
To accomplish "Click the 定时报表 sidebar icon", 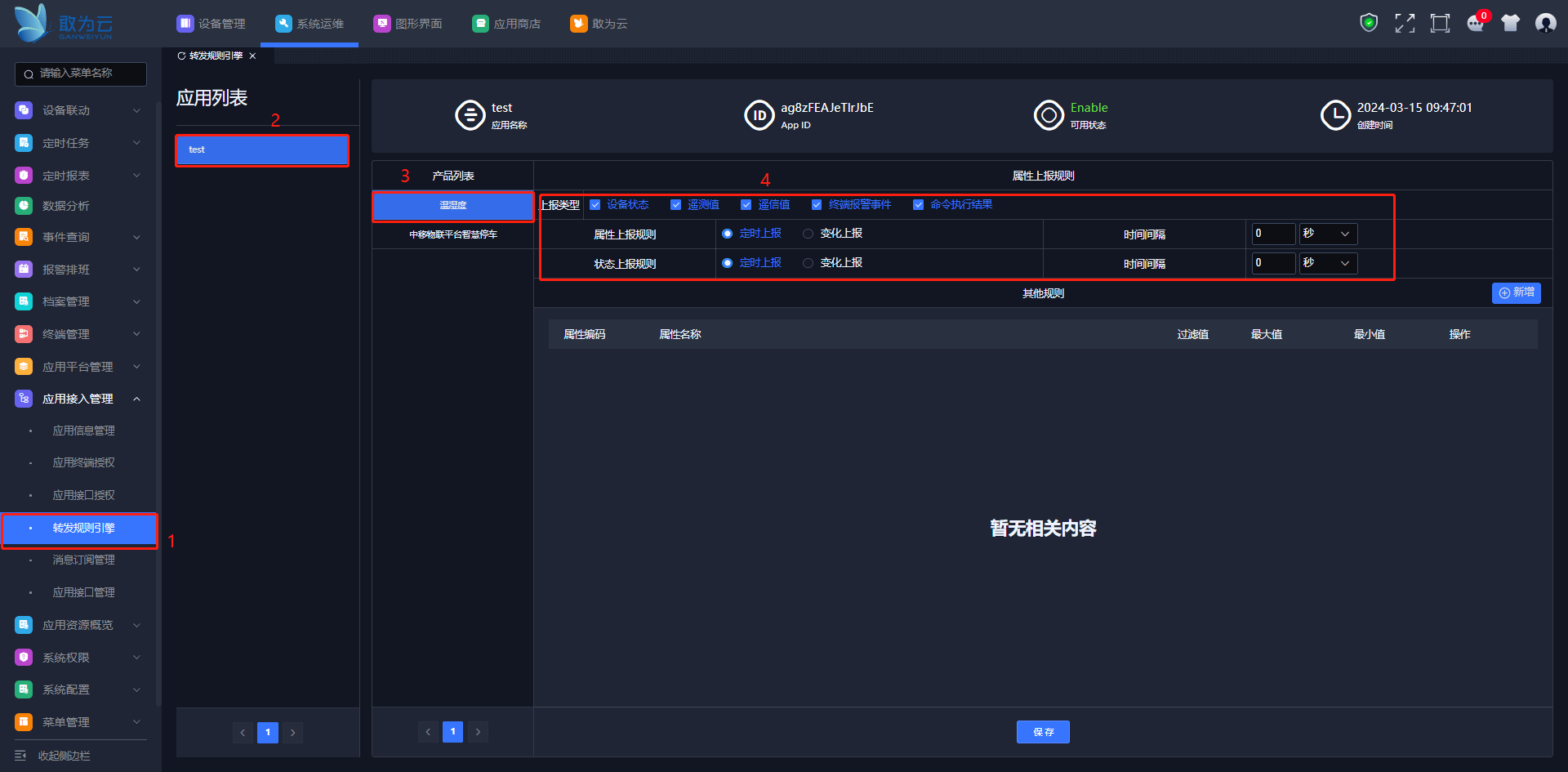I will pyautogui.click(x=24, y=176).
